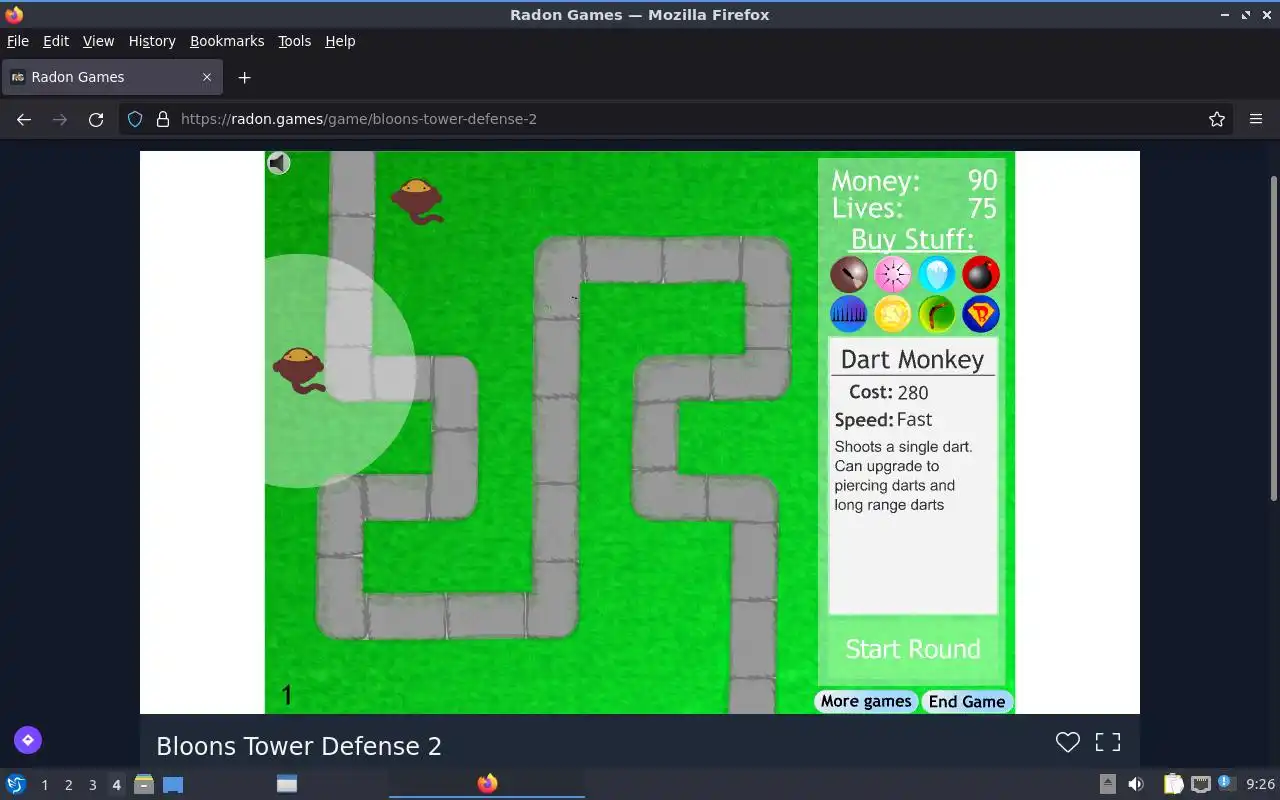Image resolution: width=1280 pixels, height=800 pixels.
Task: Open the clipboard manager in the tray
Action: click(1173, 784)
